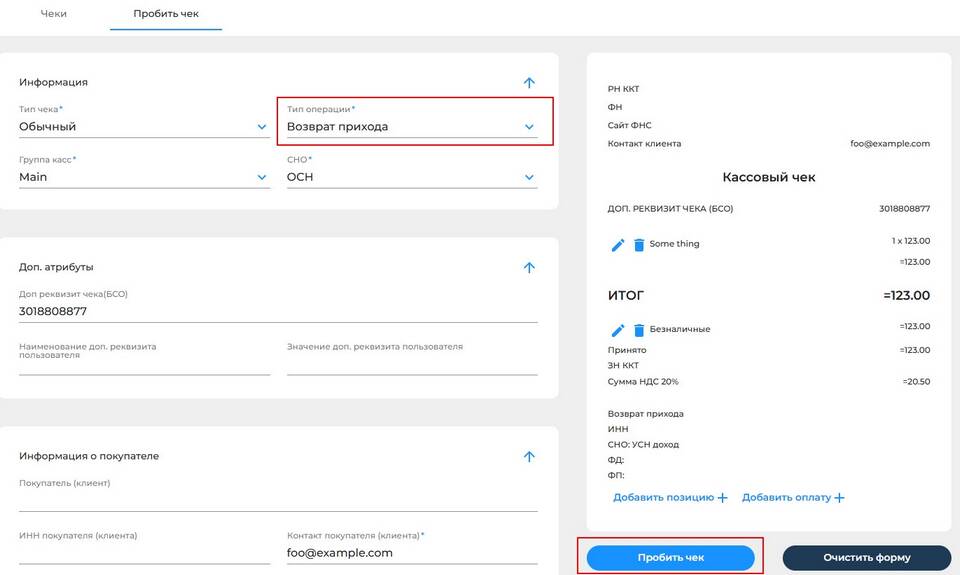This screenshot has width=960, height=575.
Task: Click the Добавить позицию link
Action: [670, 498]
